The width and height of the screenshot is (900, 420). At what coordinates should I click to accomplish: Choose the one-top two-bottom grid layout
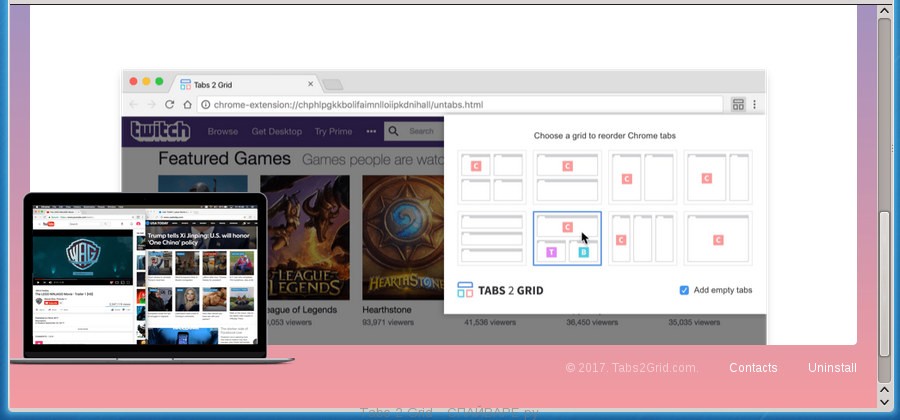coord(567,238)
